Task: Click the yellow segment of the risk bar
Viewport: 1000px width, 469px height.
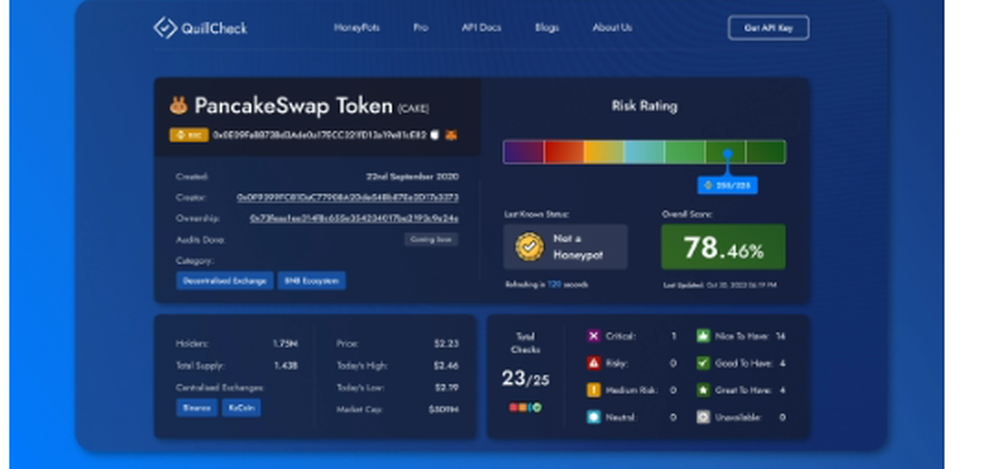Action: point(604,152)
